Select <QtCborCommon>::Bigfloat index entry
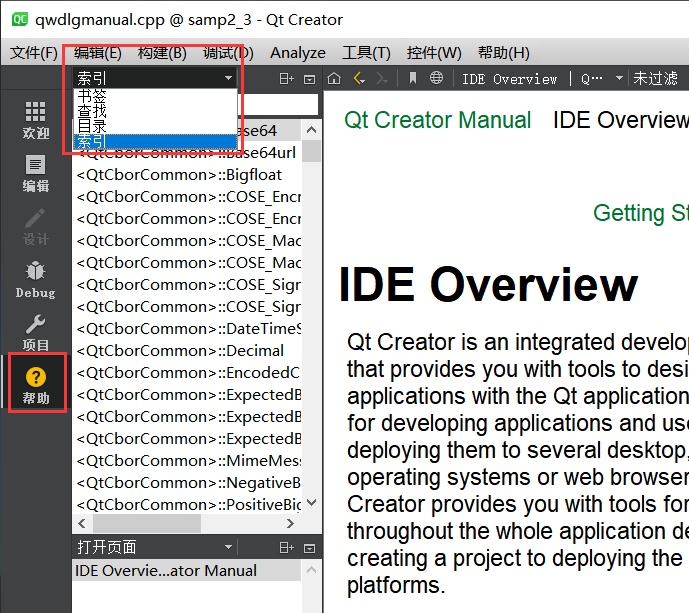 click(188, 175)
